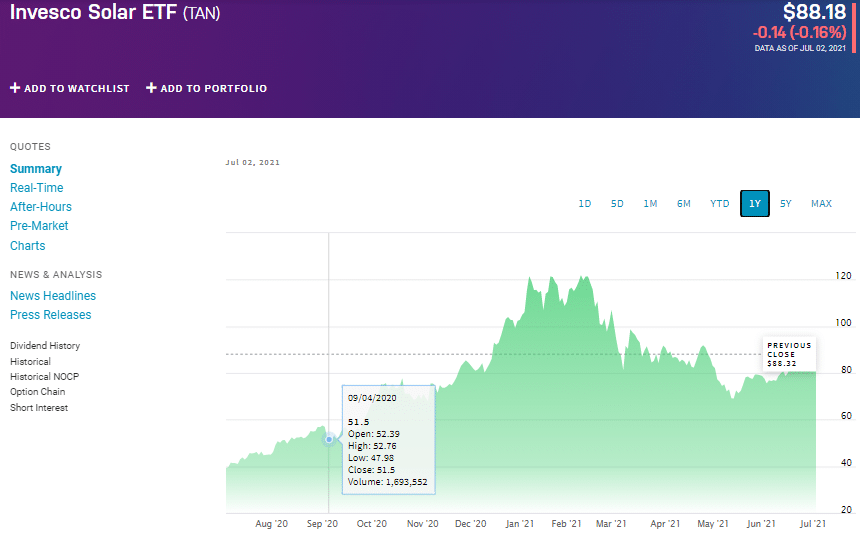Open Real-Time quotes link
This screenshot has height=541, width=860.
[37, 188]
